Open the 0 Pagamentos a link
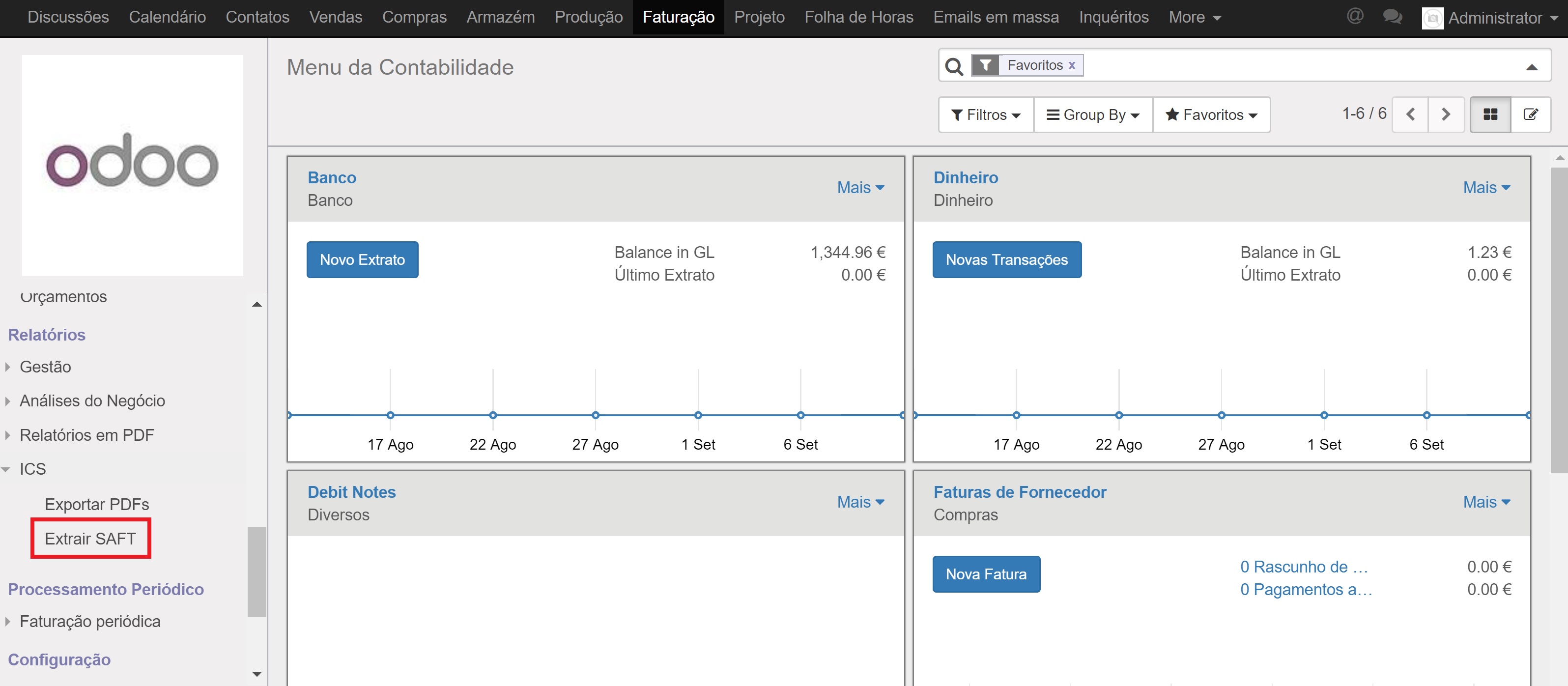The width and height of the screenshot is (1568, 686). click(1306, 589)
